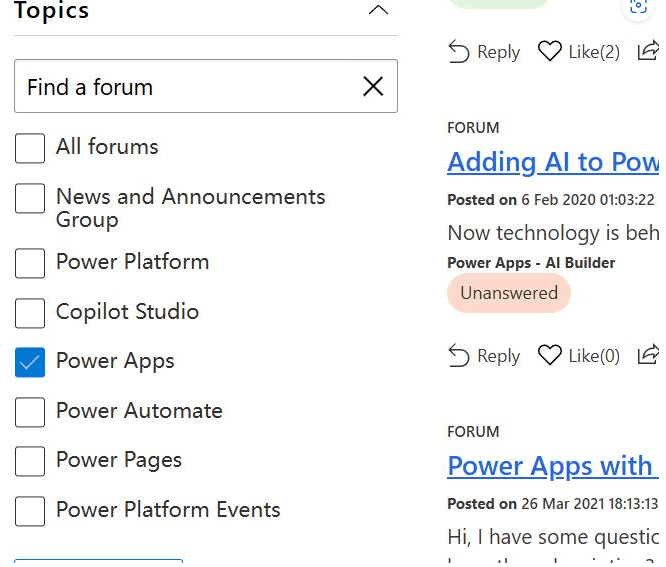
Task: Tick the Power Platform checkbox
Action: [x=30, y=263]
